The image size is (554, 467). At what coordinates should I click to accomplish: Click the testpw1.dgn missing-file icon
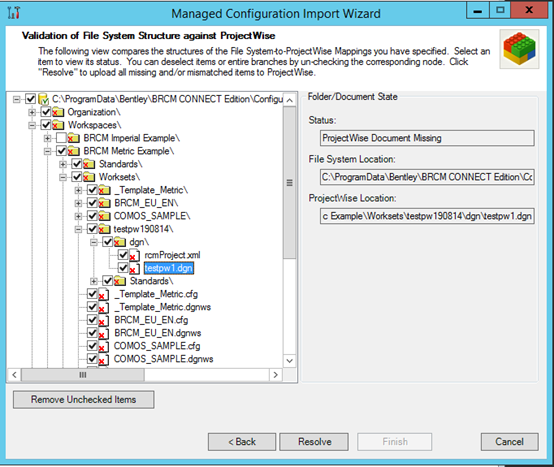pyautogui.click(x=135, y=268)
